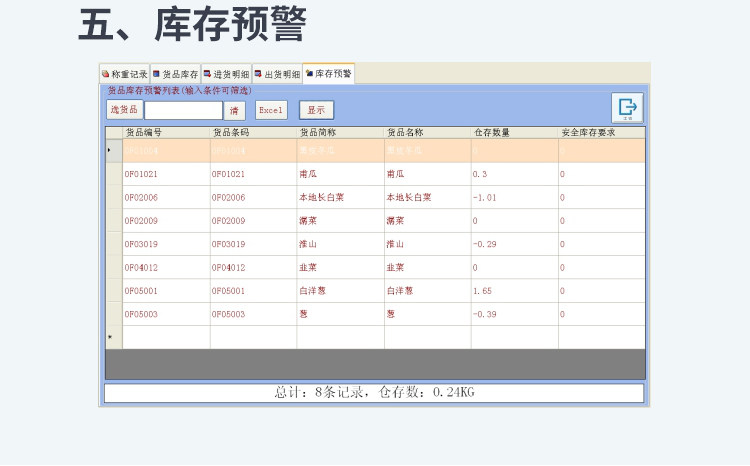Switch to the 出货明细 tab
The height and width of the screenshot is (466, 750).
pos(277,74)
